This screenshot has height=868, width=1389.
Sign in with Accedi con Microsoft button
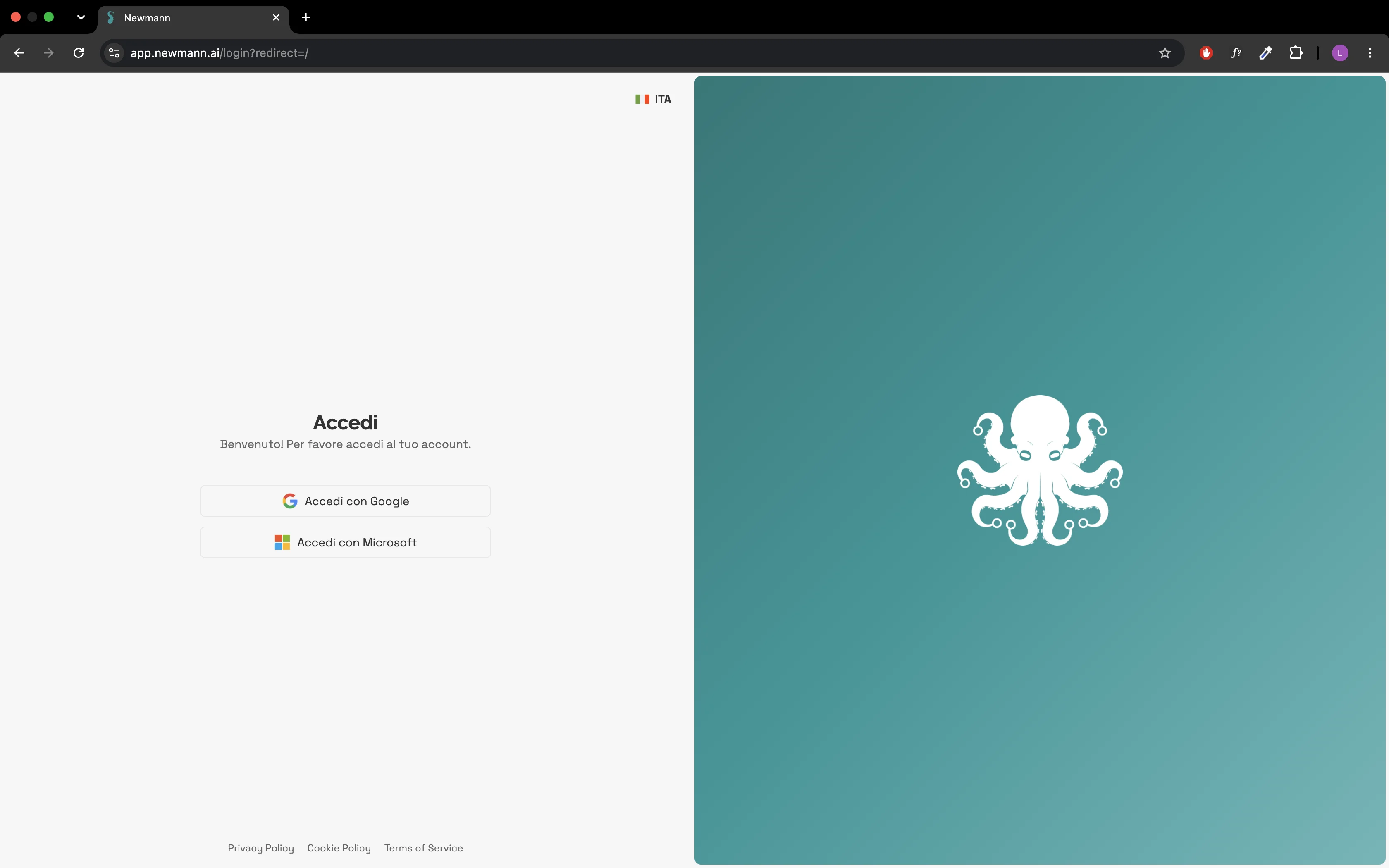coord(345,542)
